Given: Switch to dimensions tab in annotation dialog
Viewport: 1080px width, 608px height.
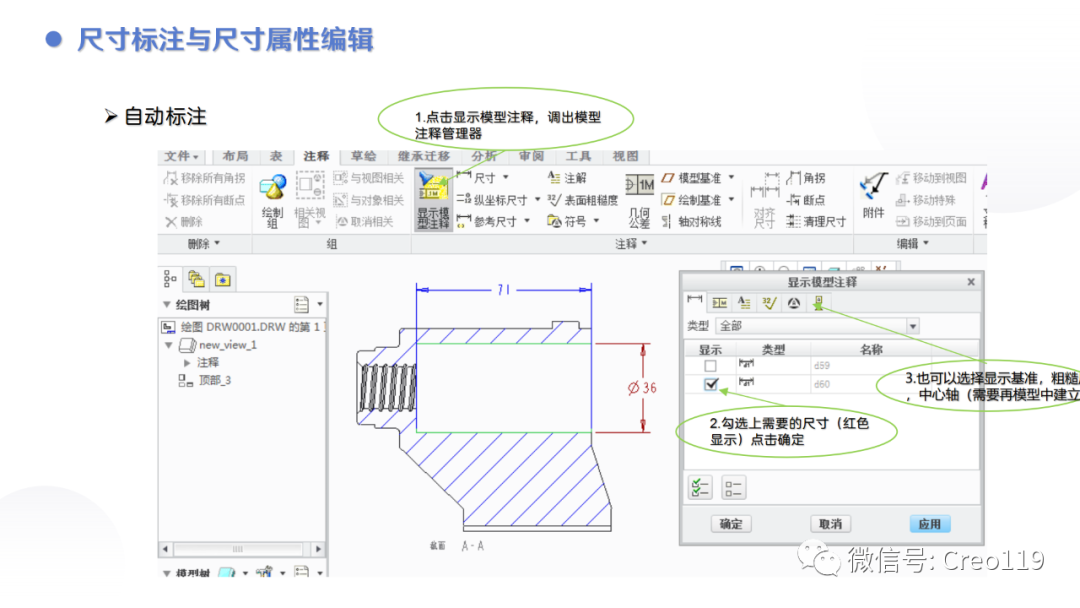Looking at the screenshot, I should 695,302.
